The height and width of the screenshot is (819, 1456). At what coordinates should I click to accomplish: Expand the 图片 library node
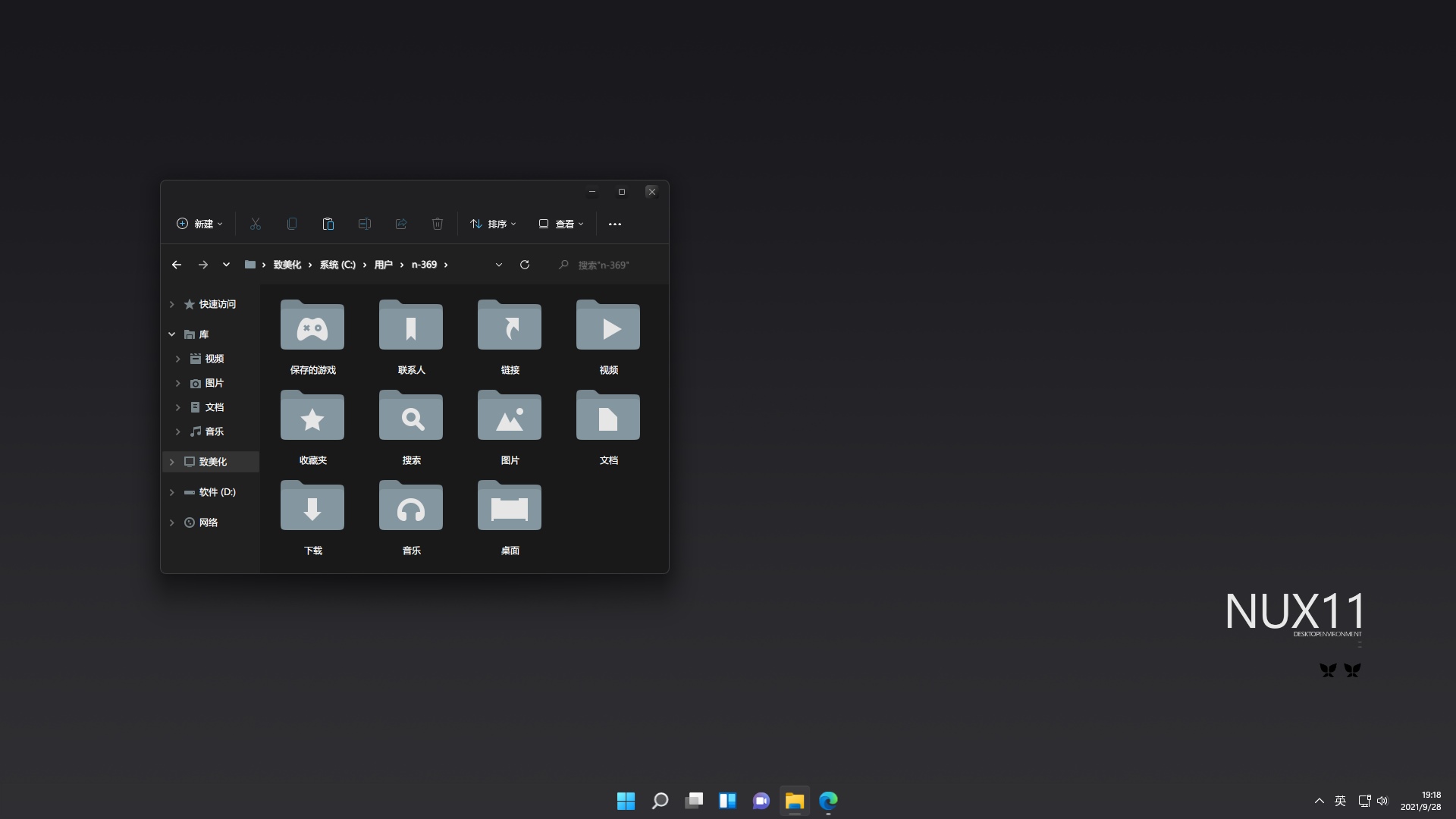(x=178, y=383)
